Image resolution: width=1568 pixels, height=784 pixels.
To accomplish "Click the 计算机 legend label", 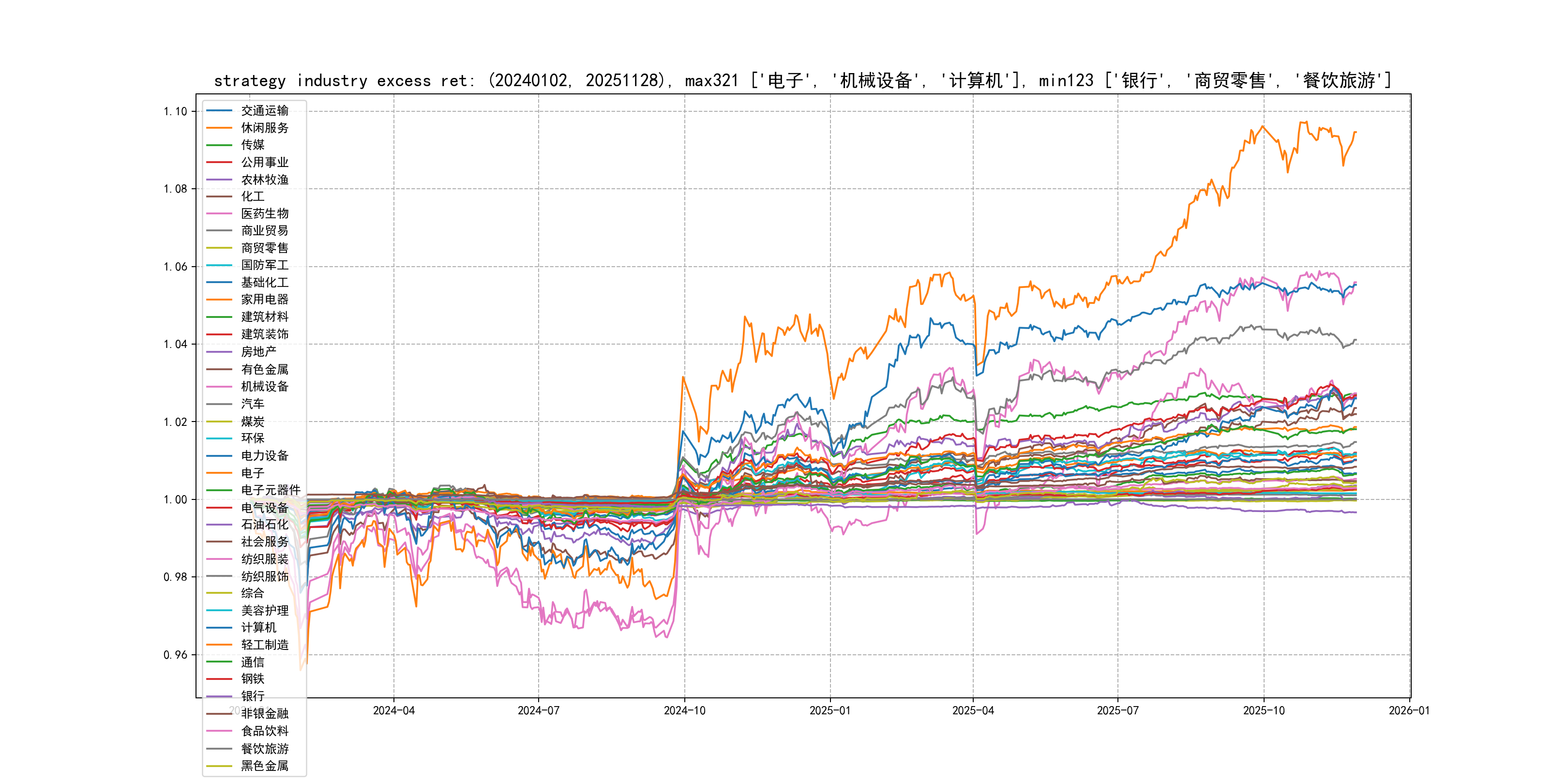I will point(258,628).
